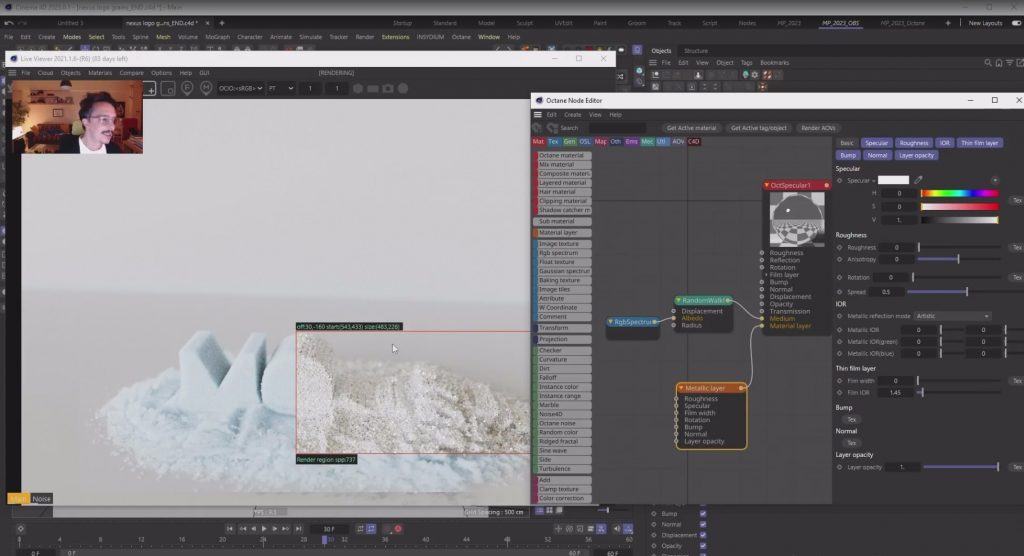Screen dimensions: 1024x556
Task: Open the PT kernel type dropdown
Action: tap(281, 88)
